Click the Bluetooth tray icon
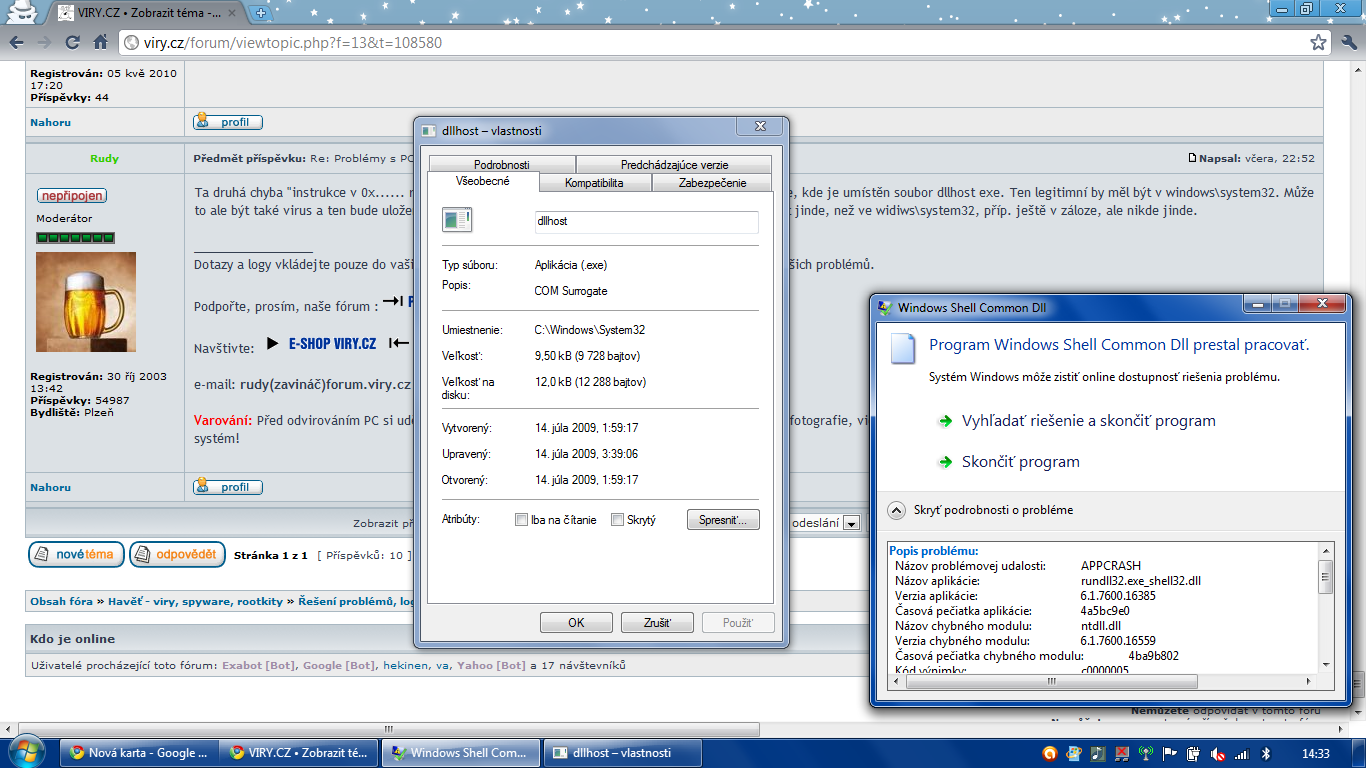1366x768 pixels. pyautogui.click(x=1265, y=753)
